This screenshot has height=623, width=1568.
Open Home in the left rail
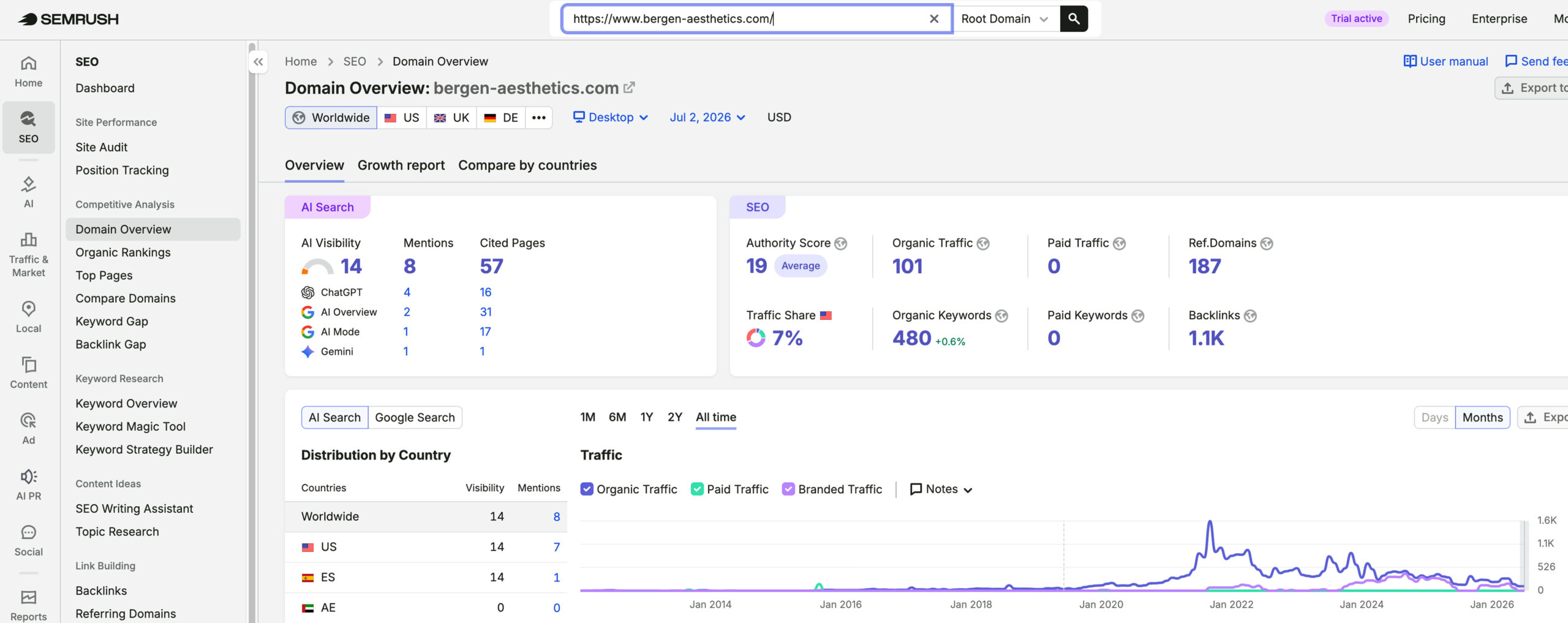pos(28,72)
